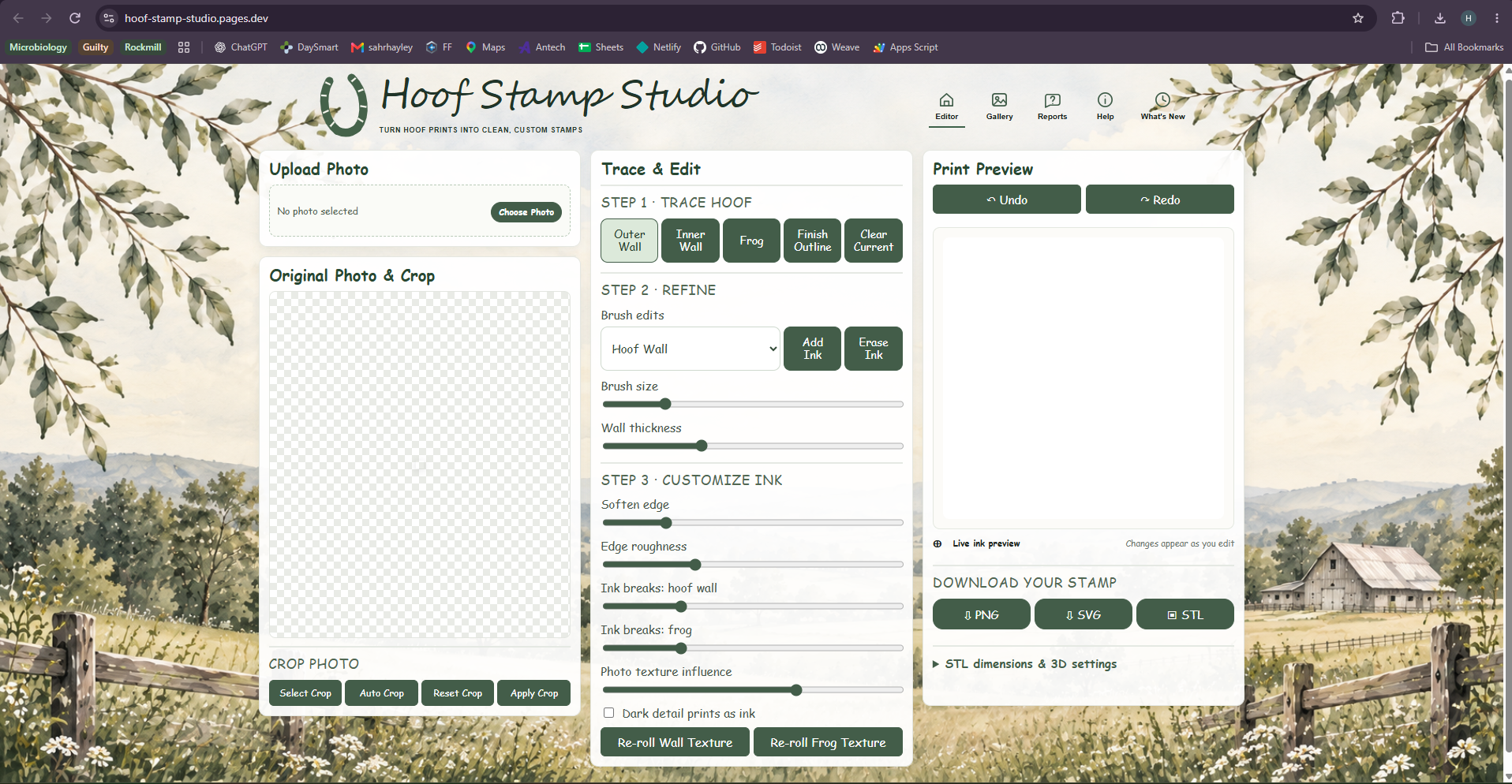The width and height of the screenshot is (1512, 784).
Task: Open the Help info icon
Action: pyautogui.click(x=1105, y=100)
